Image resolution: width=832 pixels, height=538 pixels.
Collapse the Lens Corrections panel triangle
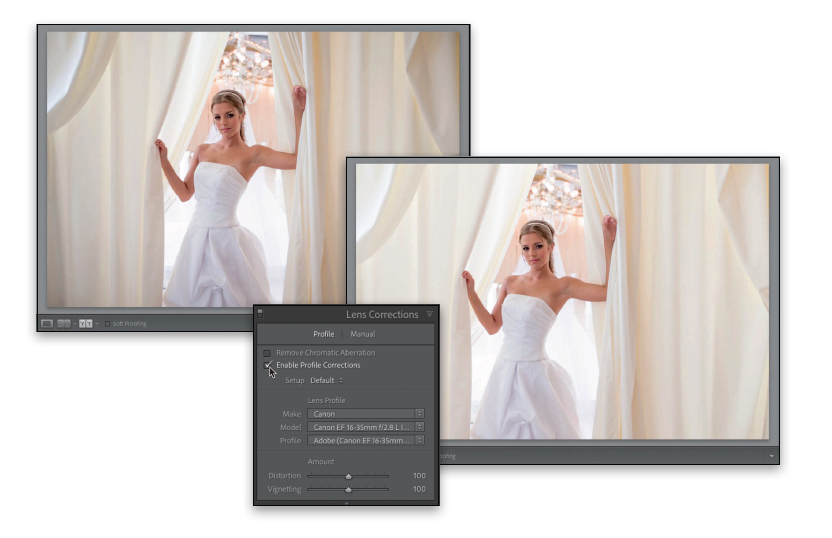430,314
